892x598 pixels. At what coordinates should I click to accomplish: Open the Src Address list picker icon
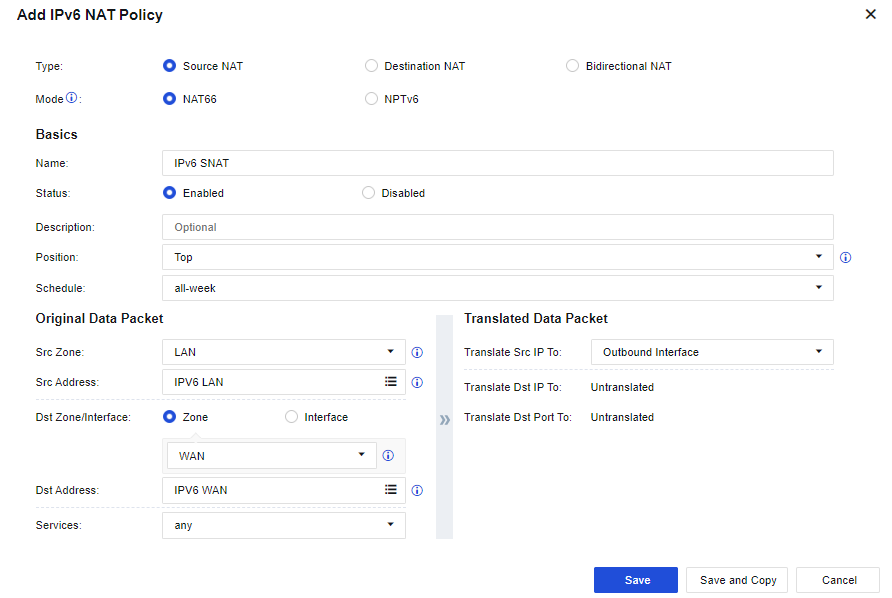391,382
